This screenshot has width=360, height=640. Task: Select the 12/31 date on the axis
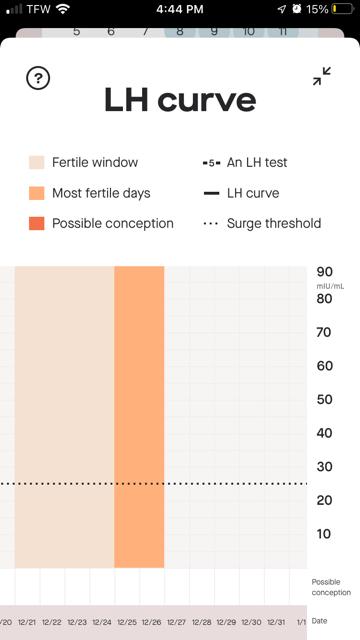(x=276, y=622)
